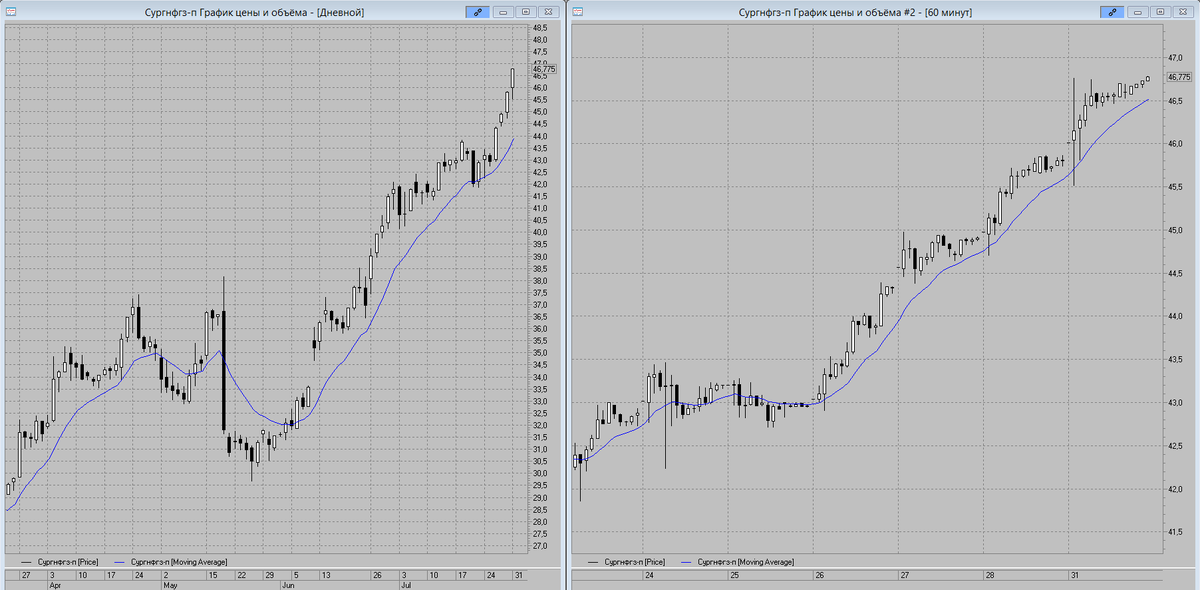Screen dimensions: 1200x590
Task: Click date label 25 on the 60 минут time axis
Action: (x=735, y=576)
